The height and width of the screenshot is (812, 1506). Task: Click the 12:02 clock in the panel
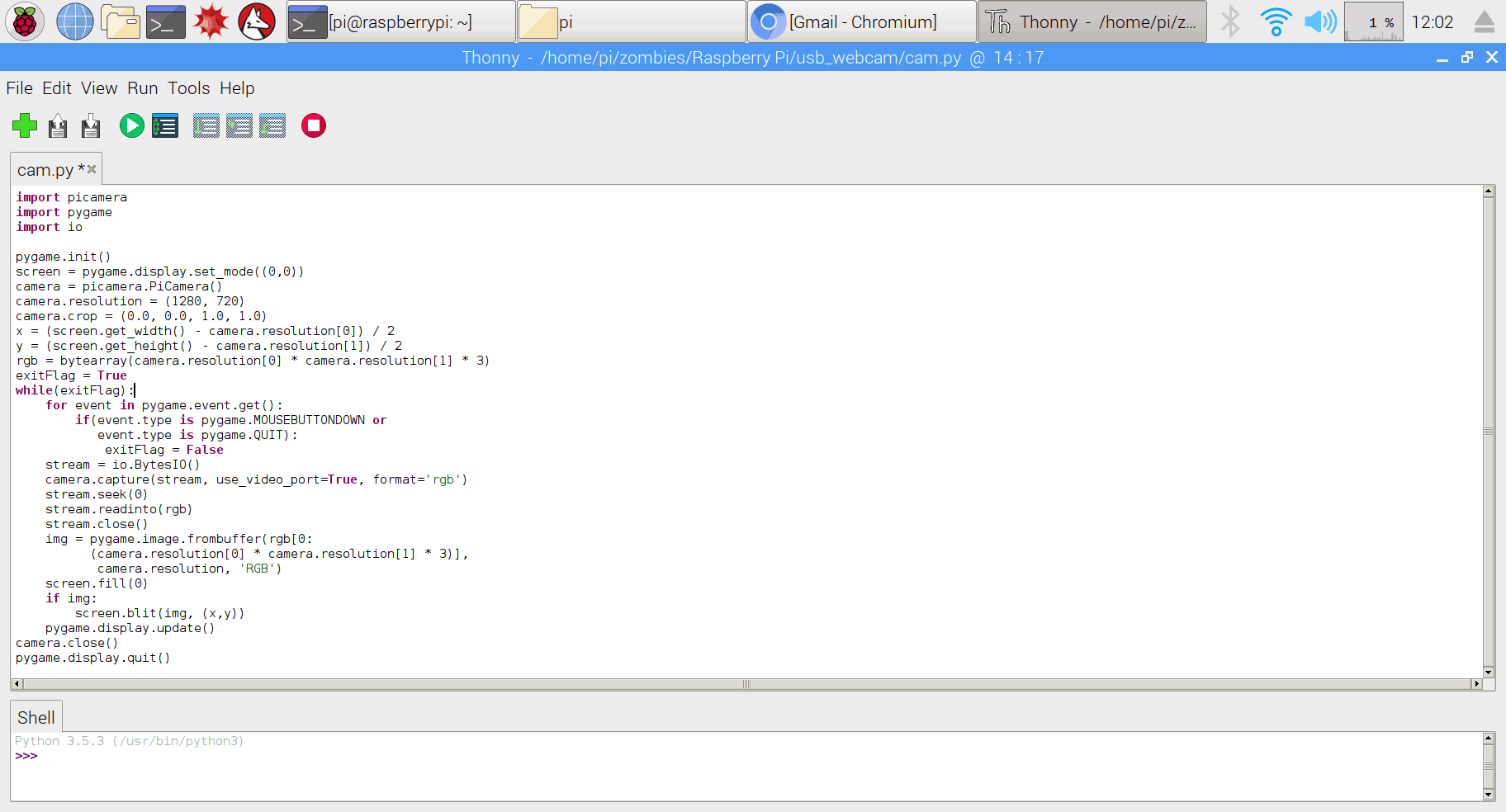pyautogui.click(x=1433, y=22)
